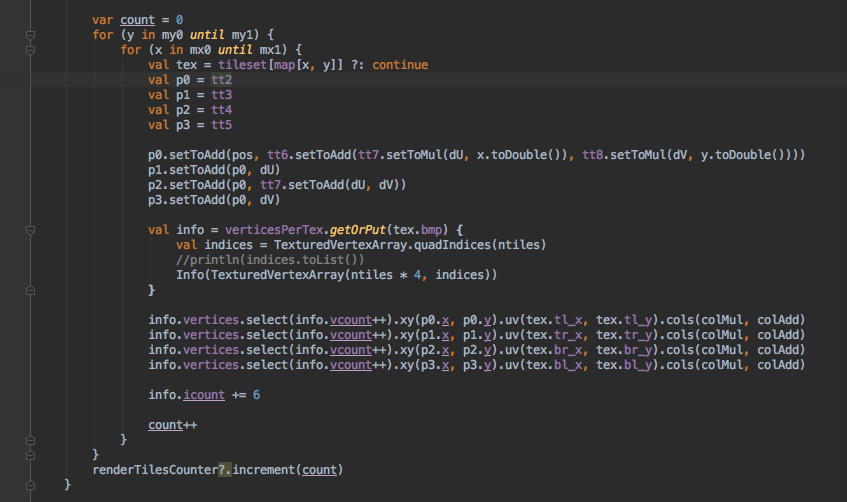The width and height of the screenshot is (847, 502).
Task: Click the 'continue' keyword
Action: 399,65
